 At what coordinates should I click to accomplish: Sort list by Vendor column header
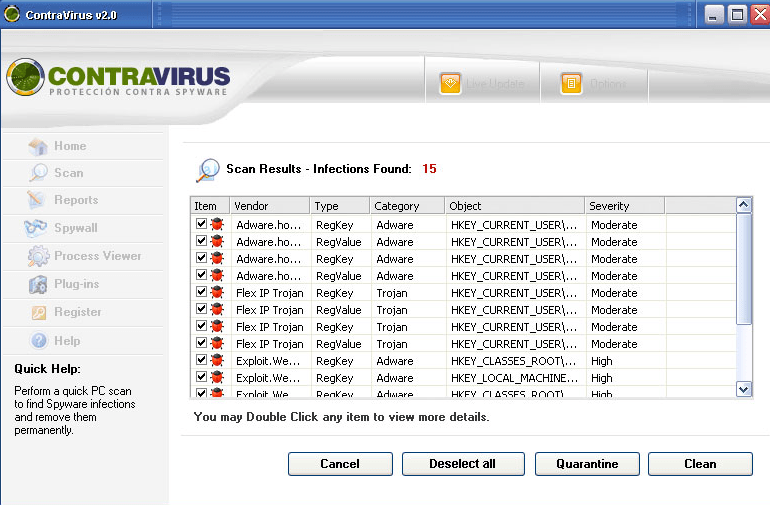point(268,206)
